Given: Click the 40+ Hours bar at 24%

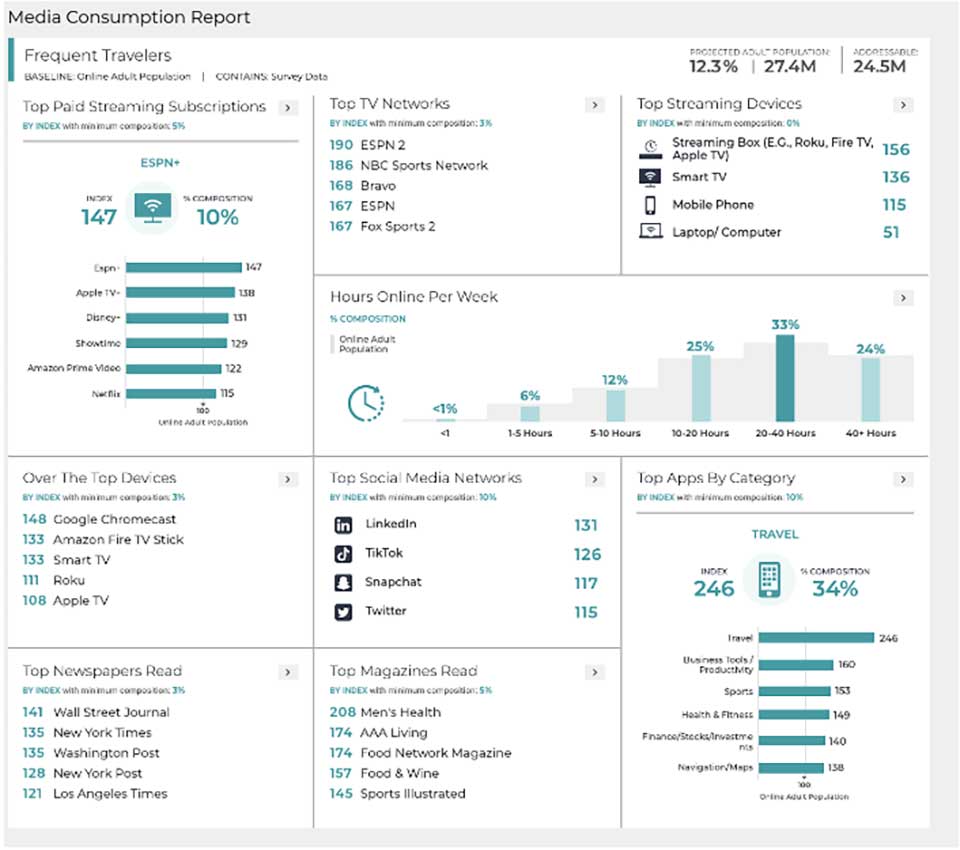Looking at the screenshot, I should tap(871, 389).
